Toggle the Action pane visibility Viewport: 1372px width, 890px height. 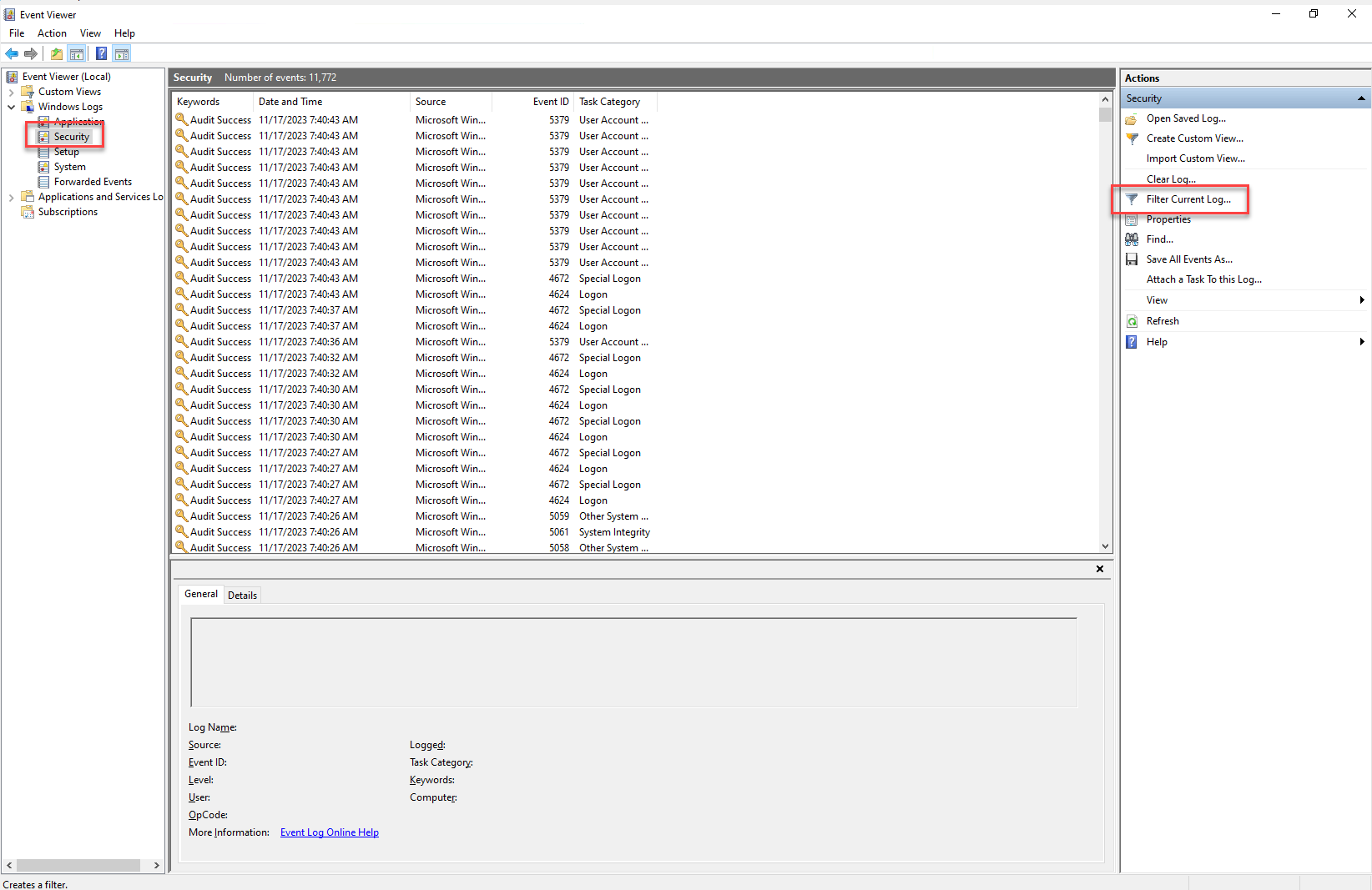click(122, 53)
